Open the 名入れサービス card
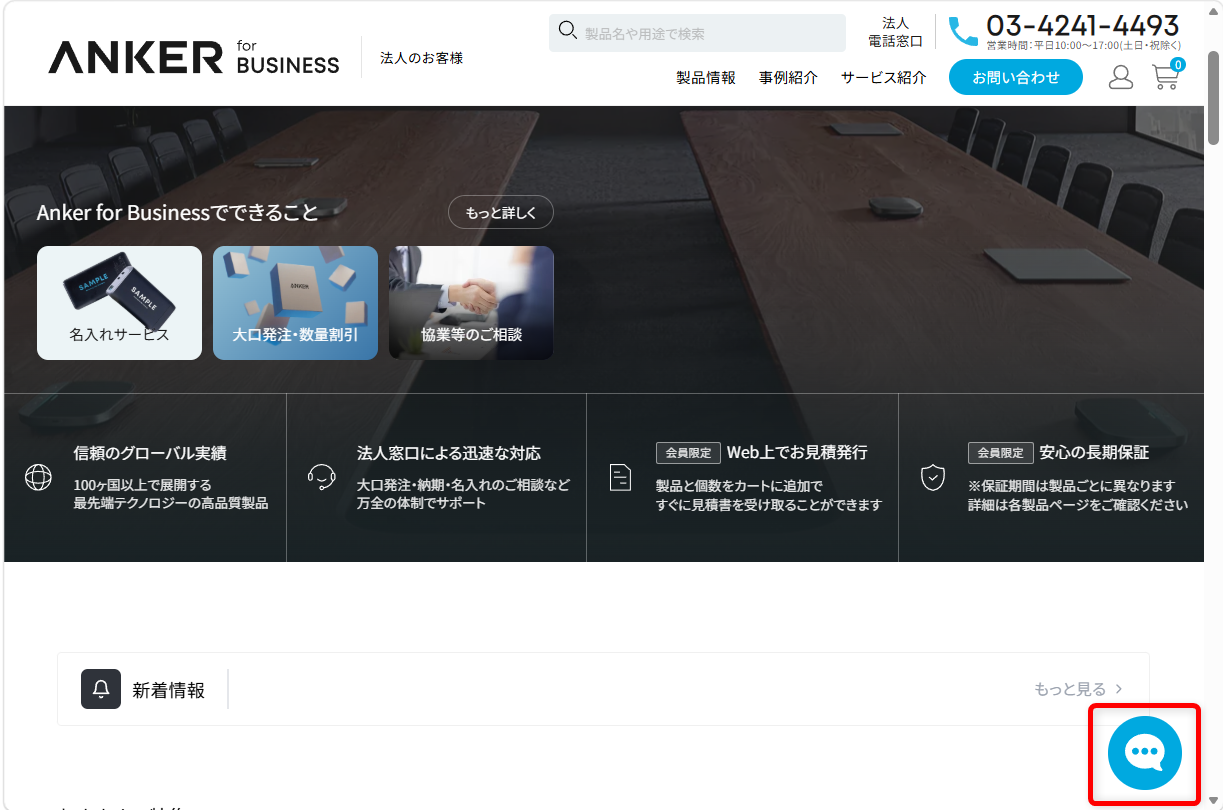This screenshot has height=810, width=1223. (119, 303)
